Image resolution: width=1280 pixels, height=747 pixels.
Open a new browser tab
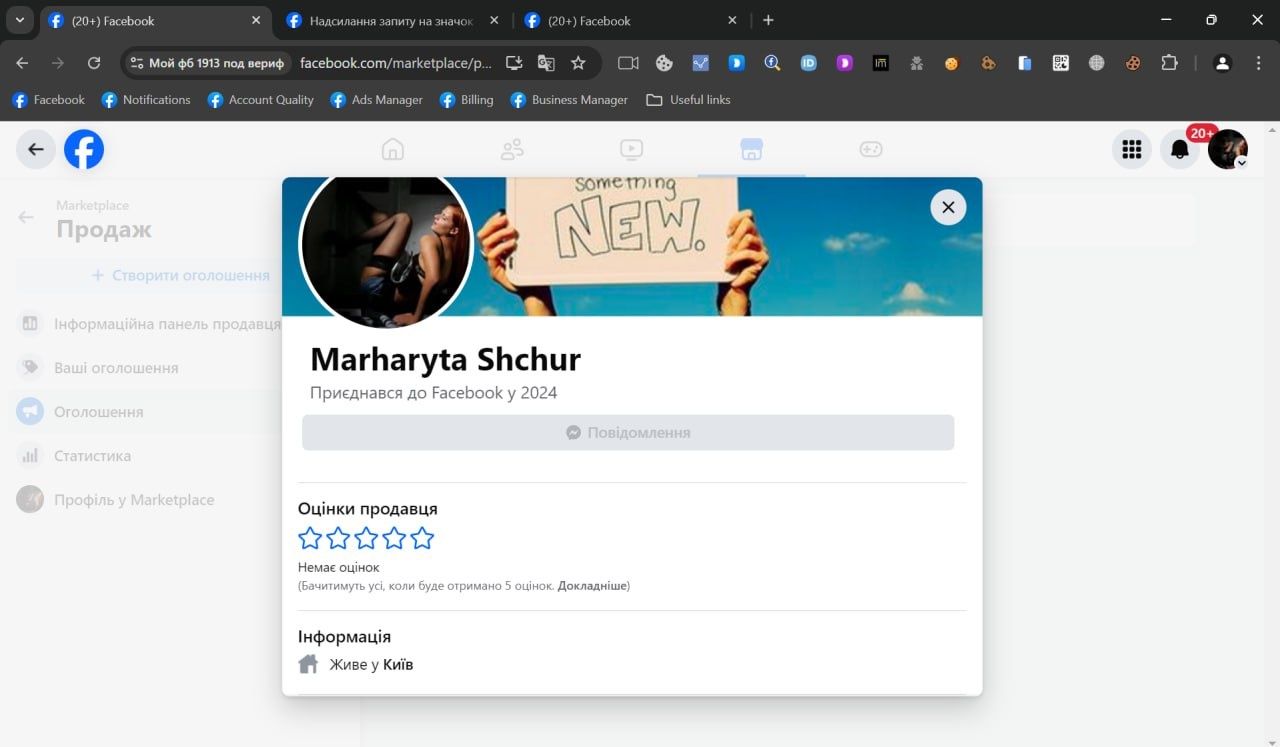tap(768, 20)
